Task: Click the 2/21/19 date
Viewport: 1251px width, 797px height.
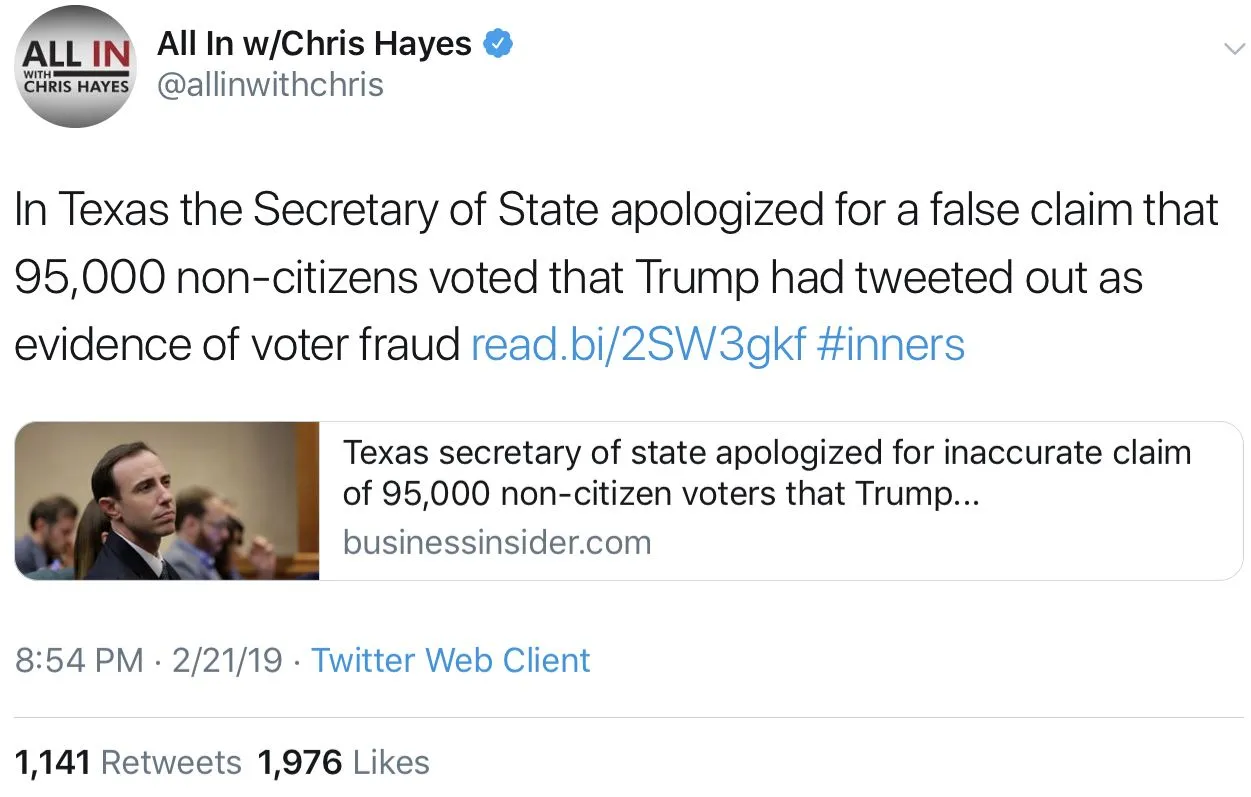Action: [x=226, y=660]
